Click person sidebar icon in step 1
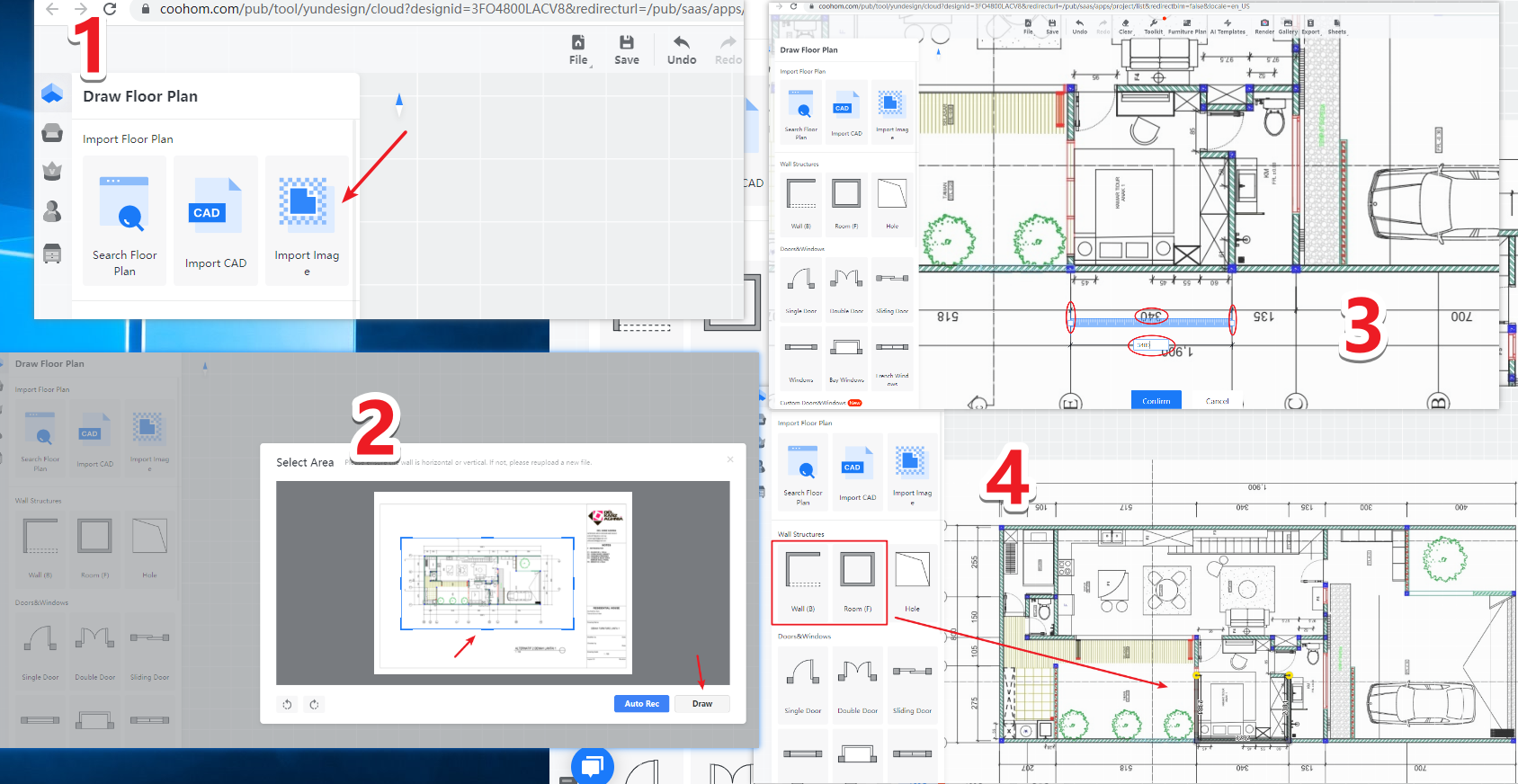Screen dimensions: 1518x784 pyautogui.click(x=52, y=211)
